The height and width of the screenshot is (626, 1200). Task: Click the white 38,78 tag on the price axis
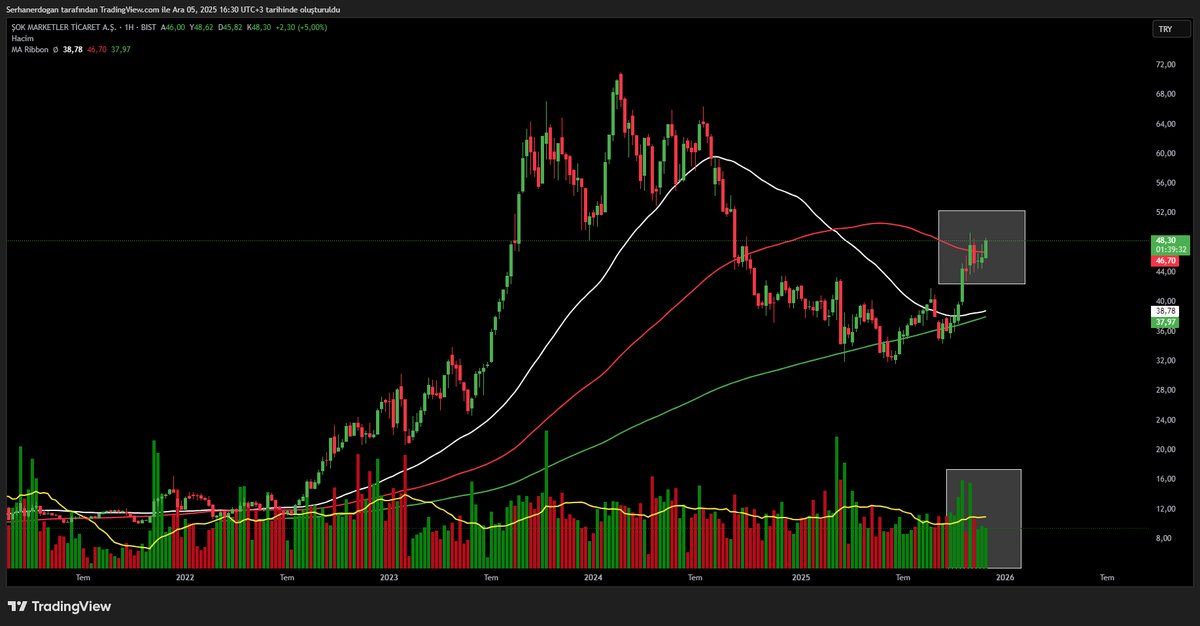[1165, 313]
